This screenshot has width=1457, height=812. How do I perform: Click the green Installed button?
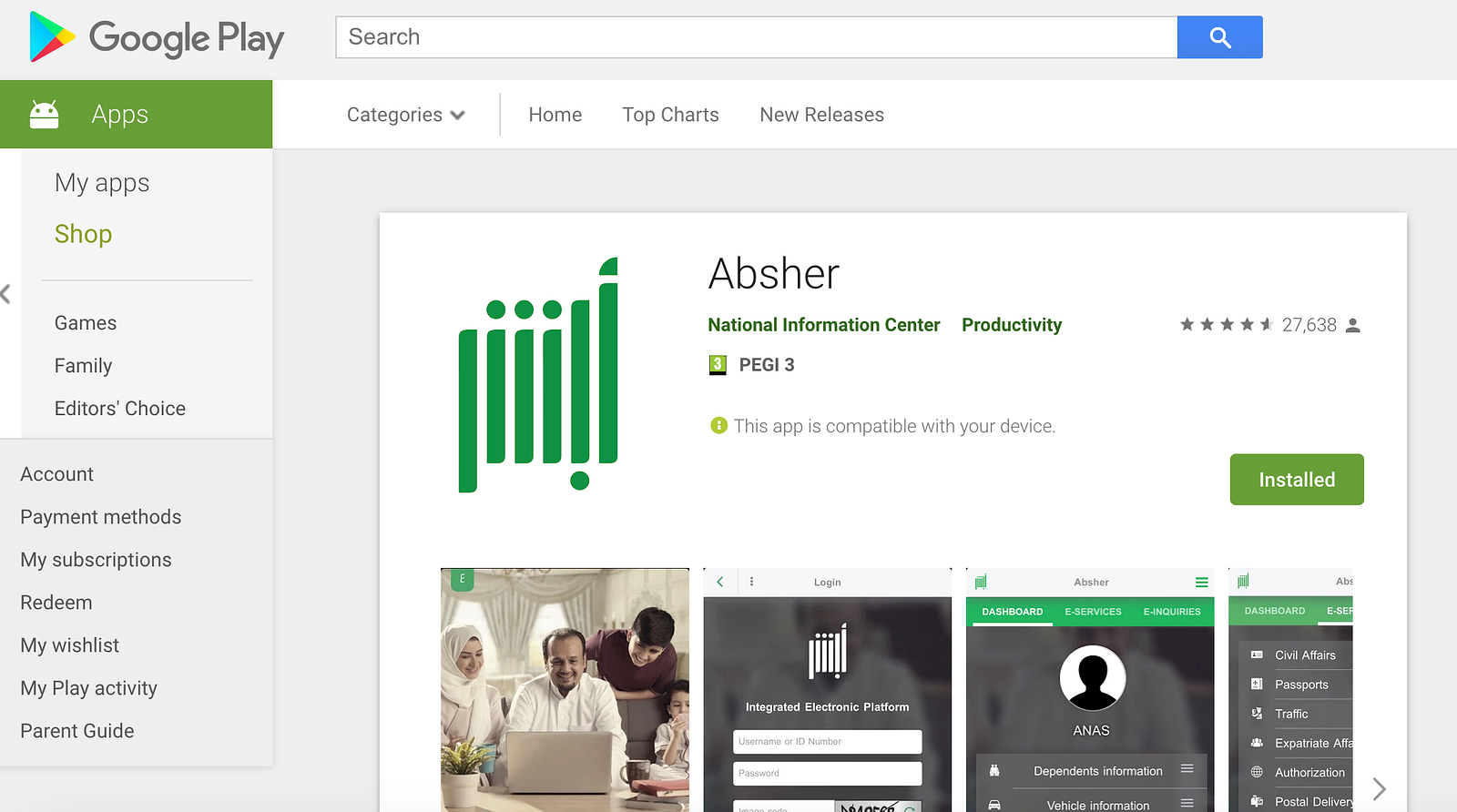(1297, 480)
